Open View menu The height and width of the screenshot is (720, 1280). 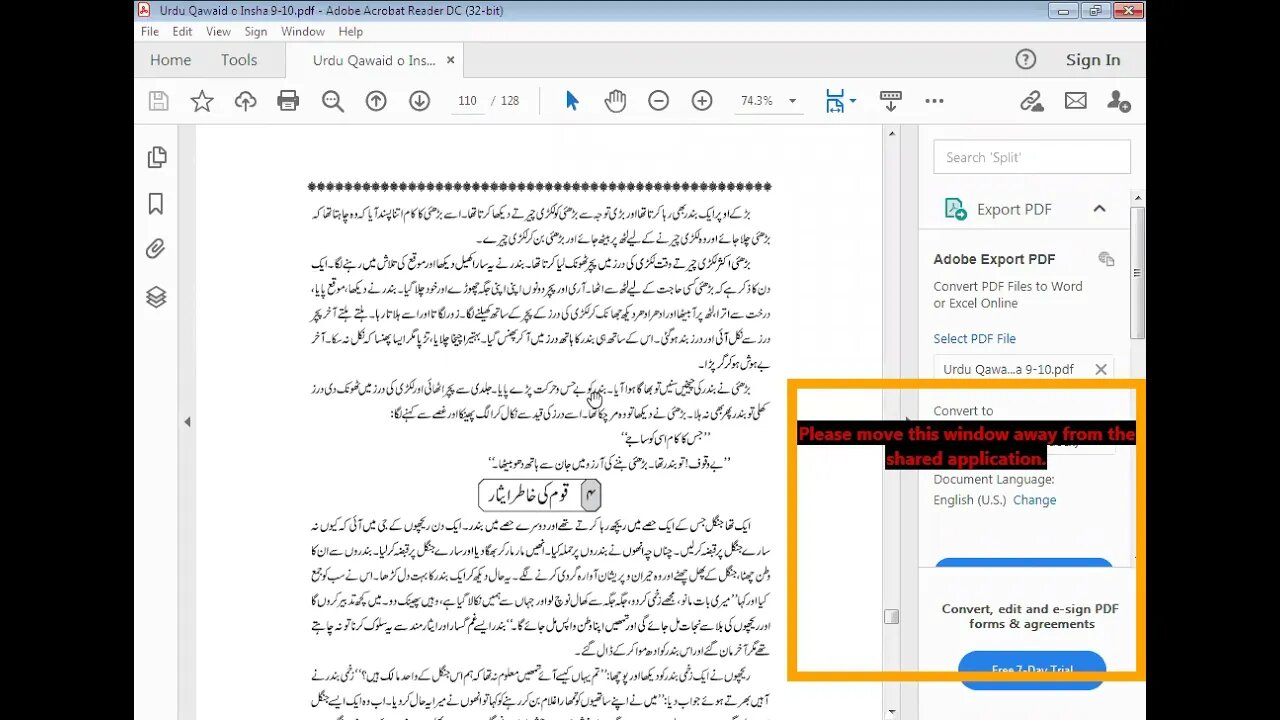click(x=218, y=32)
